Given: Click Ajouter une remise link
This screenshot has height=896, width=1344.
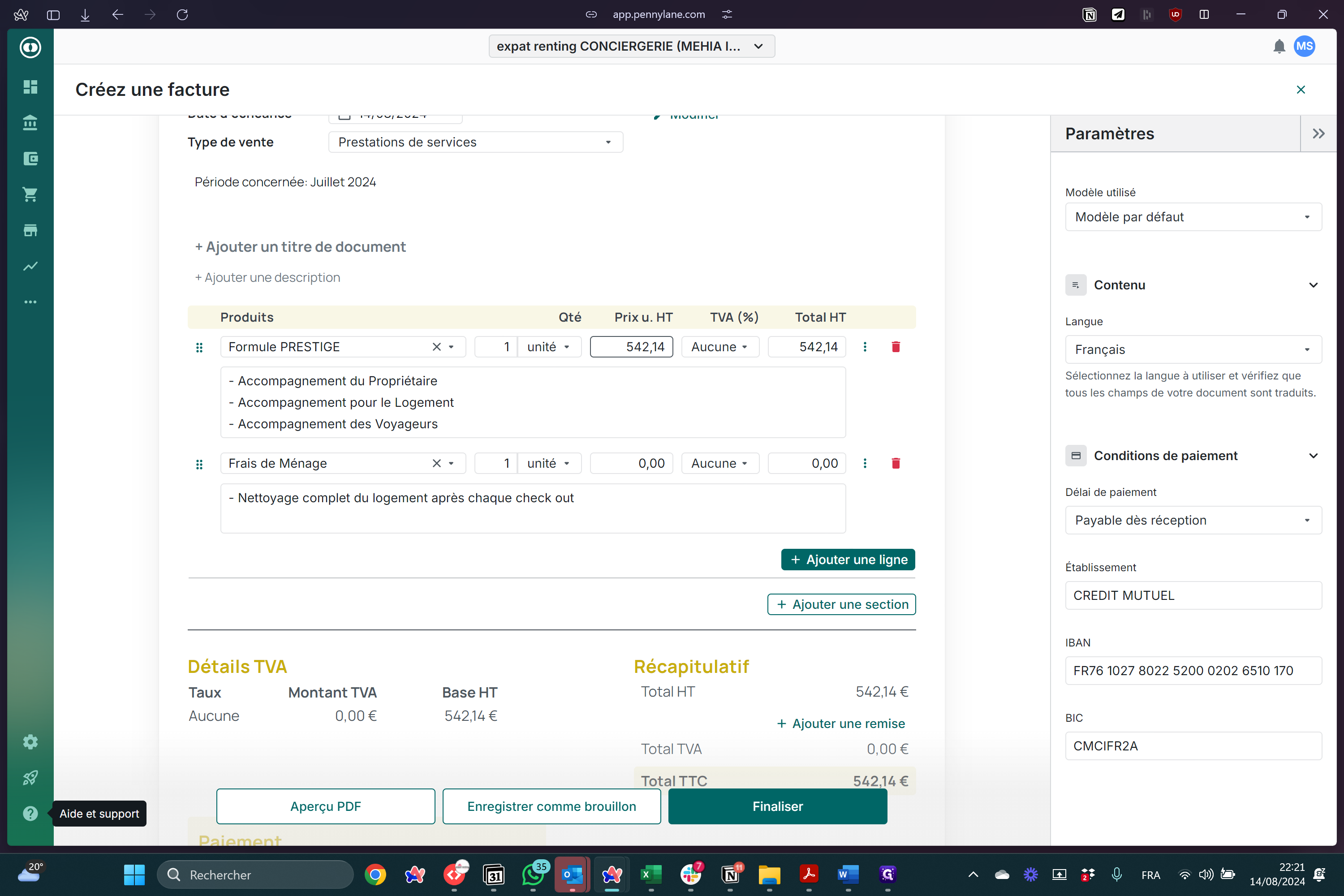Looking at the screenshot, I should (841, 724).
